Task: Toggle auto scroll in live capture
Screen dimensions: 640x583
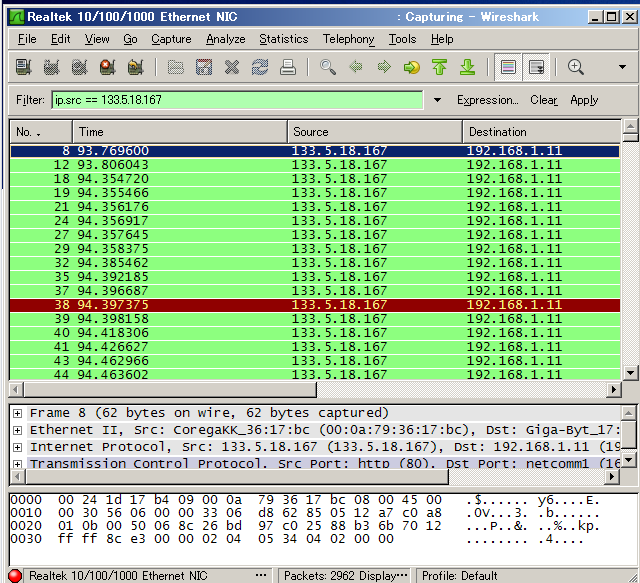Action: click(x=536, y=67)
